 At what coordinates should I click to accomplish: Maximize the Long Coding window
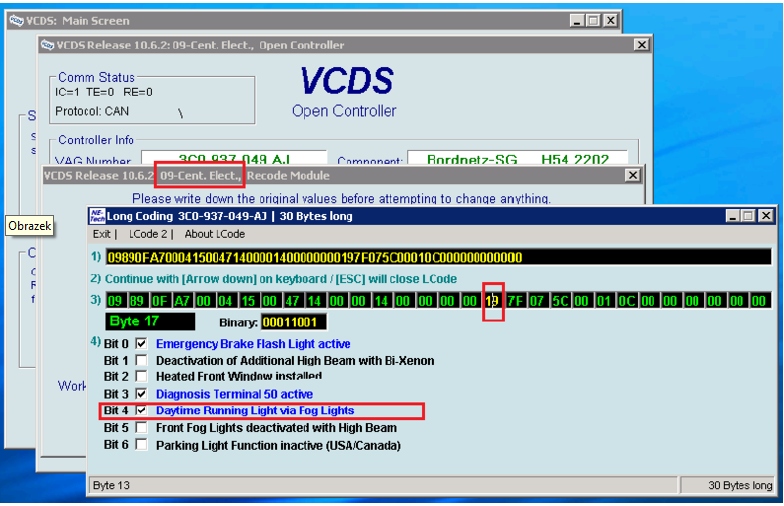(x=748, y=216)
